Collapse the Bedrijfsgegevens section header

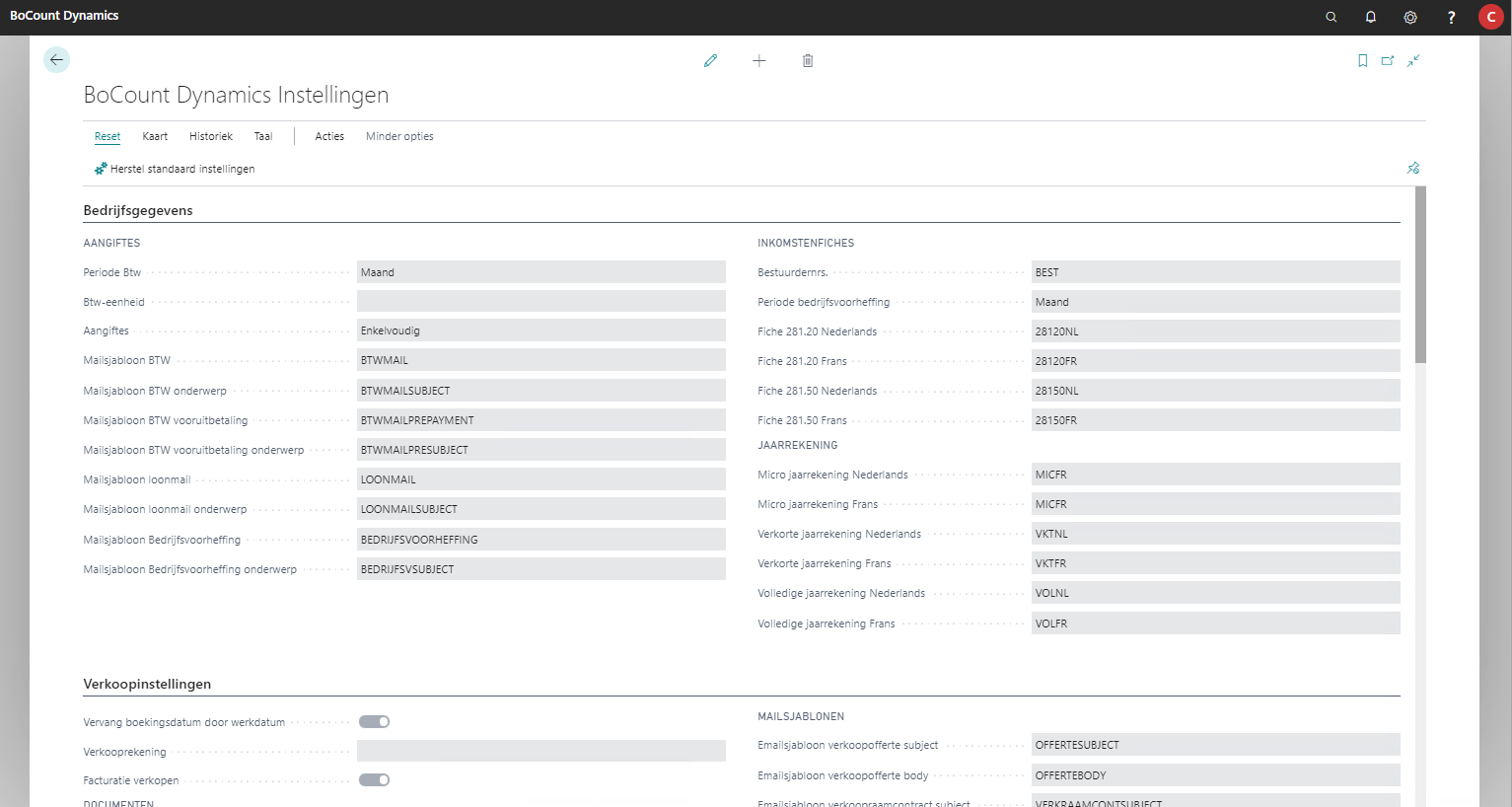click(x=138, y=210)
